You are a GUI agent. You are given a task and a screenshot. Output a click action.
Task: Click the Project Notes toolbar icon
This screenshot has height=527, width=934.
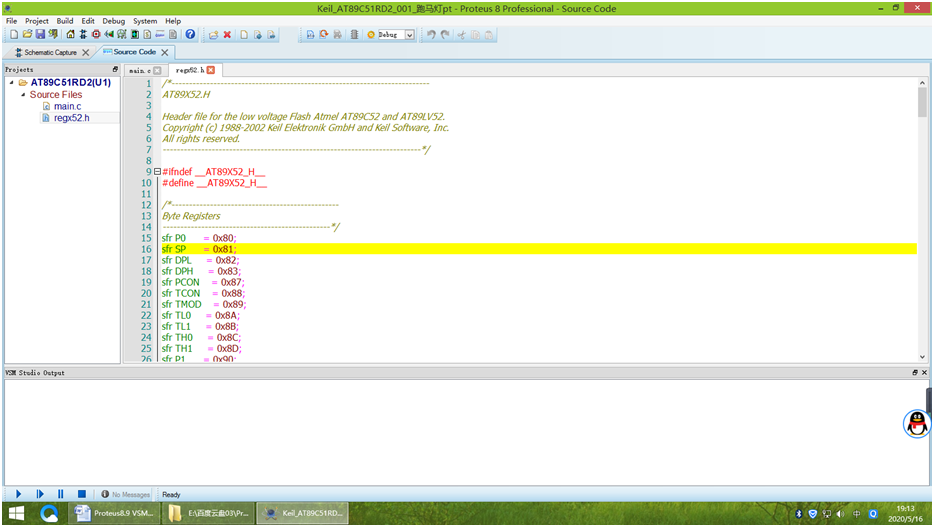pos(173,35)
